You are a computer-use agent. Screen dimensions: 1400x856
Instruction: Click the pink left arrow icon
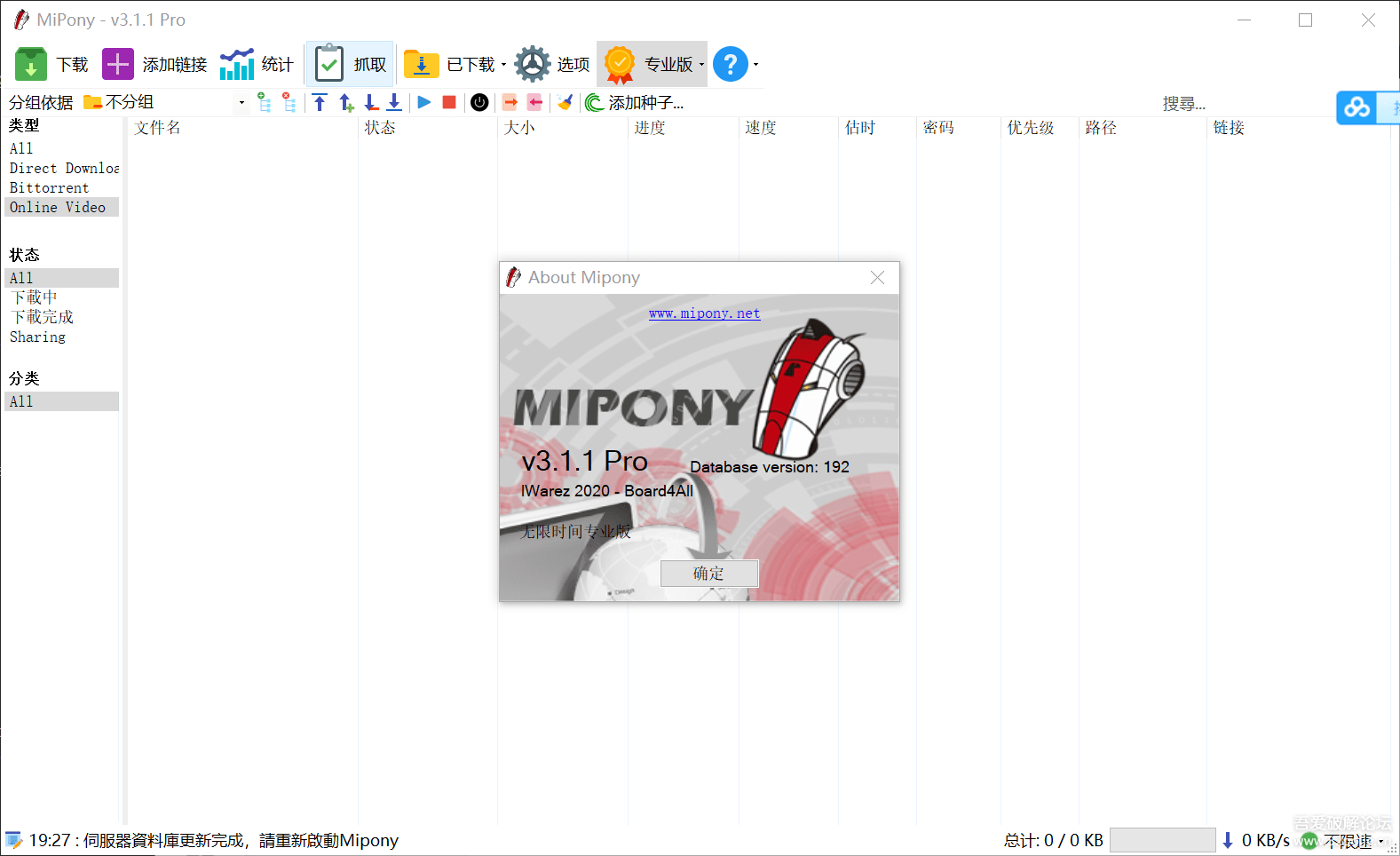[534, 103]
